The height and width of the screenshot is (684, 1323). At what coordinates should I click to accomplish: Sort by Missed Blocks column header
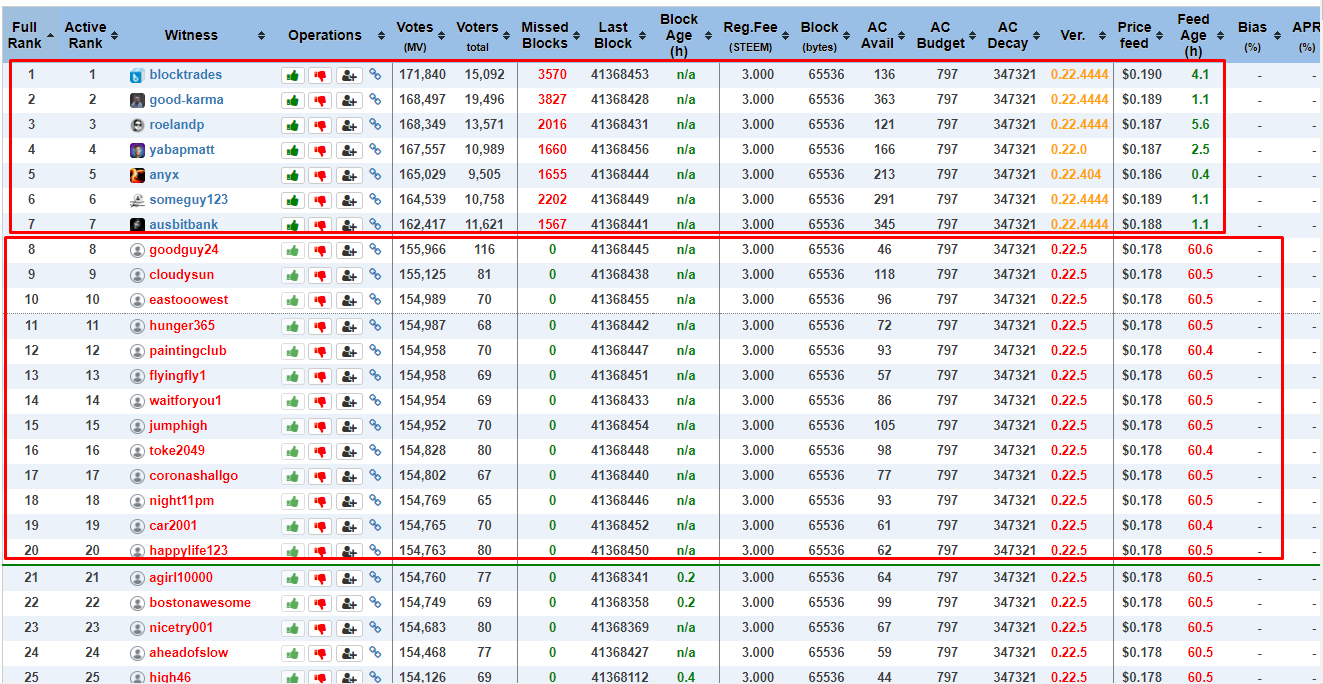click(x=545, y=35)
